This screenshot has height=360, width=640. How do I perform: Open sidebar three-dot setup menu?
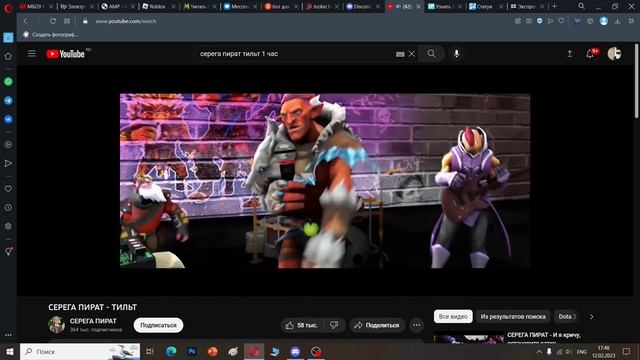(8, 335)
